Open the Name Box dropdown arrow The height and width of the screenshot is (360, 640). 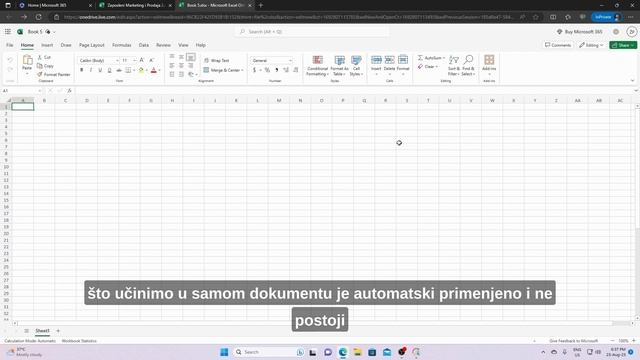click(x=40, y=91)
